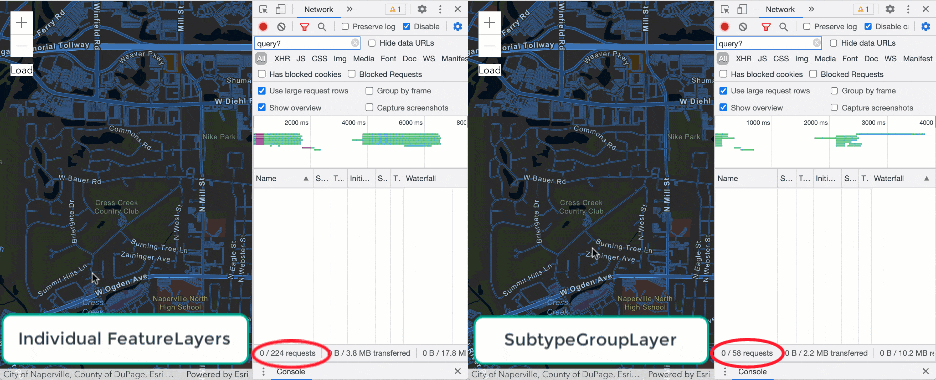Click the clear network log icon in left DevTools

(x=281, y=27)
